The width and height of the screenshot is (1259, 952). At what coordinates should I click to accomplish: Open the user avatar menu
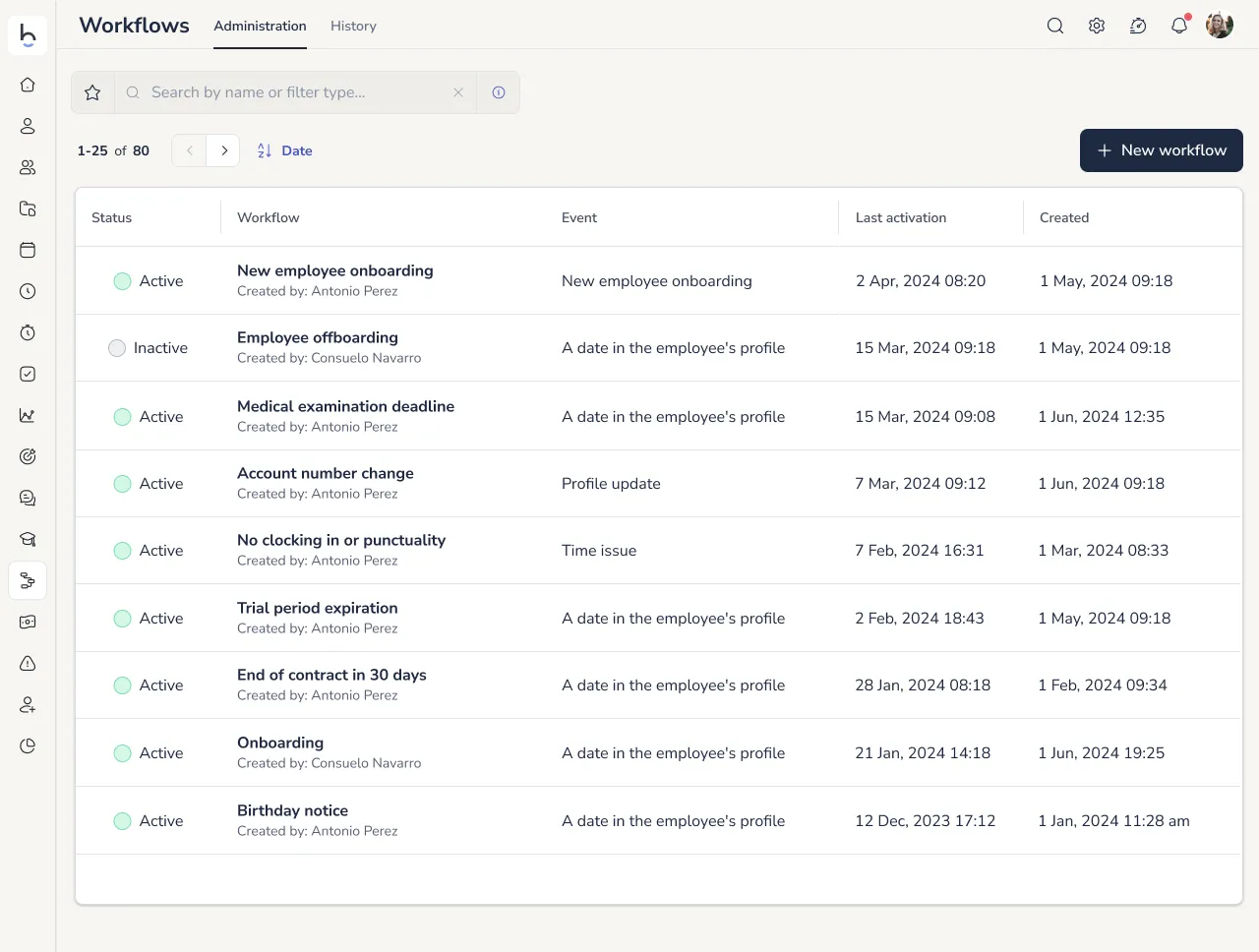coord(1220,26)
